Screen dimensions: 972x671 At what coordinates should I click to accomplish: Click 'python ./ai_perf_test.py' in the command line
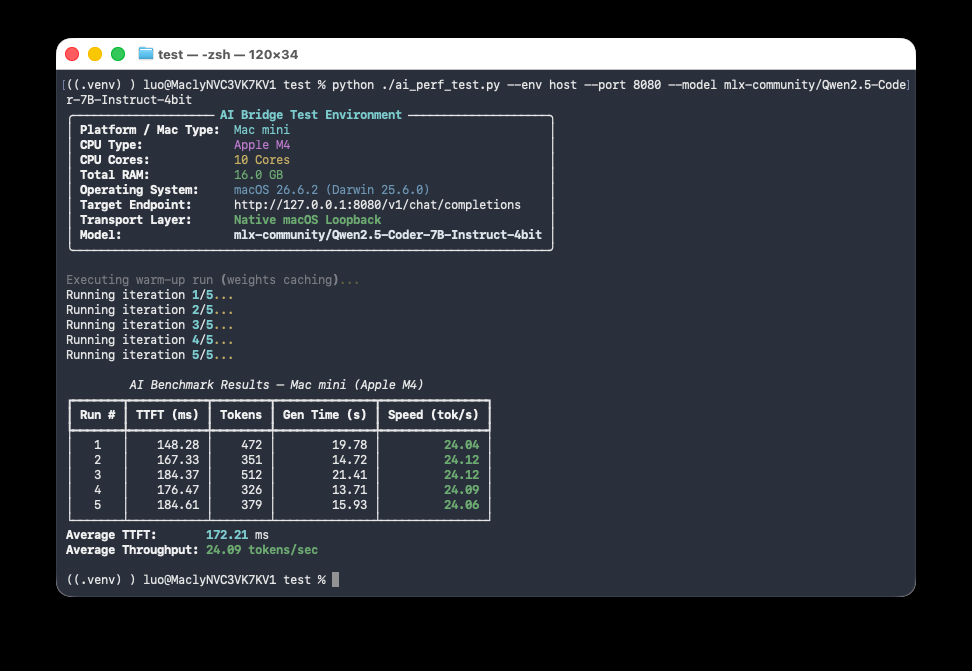coord(415,85)
